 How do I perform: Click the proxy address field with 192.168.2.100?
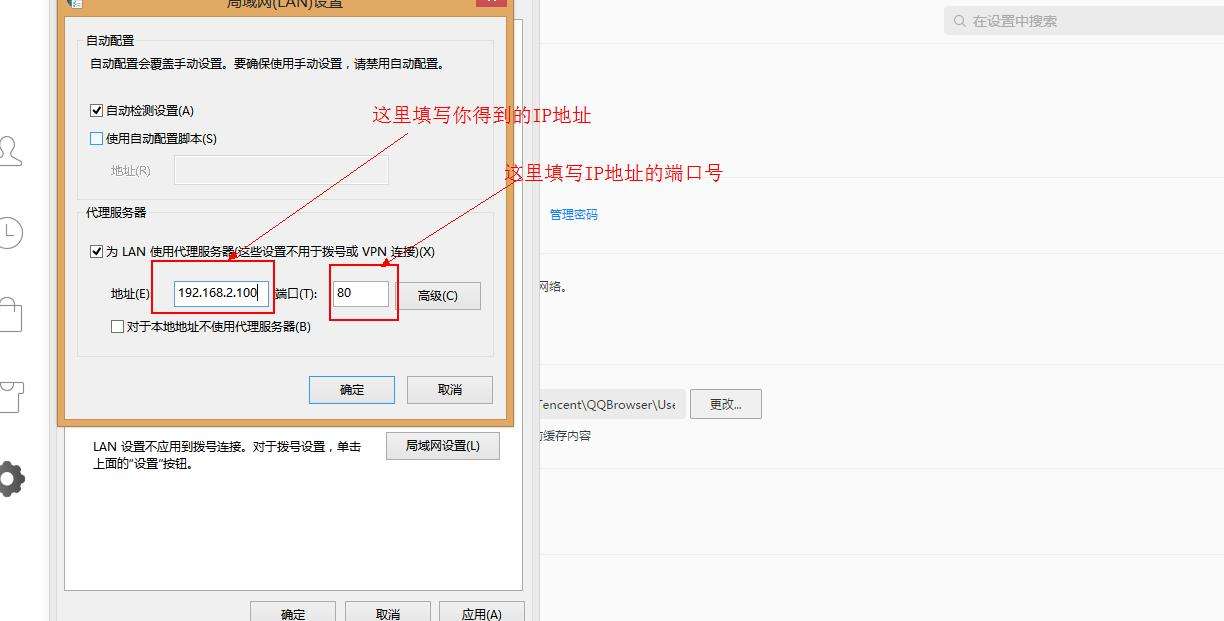pos(221,293)
